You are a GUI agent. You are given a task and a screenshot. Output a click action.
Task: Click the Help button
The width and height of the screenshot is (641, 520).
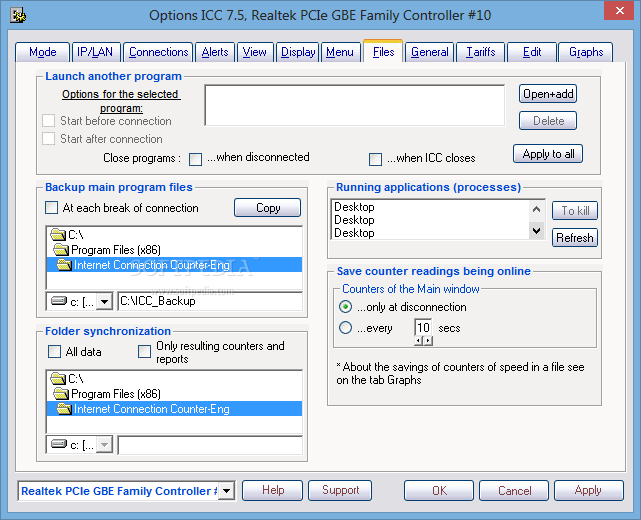(x=273, y=490)
